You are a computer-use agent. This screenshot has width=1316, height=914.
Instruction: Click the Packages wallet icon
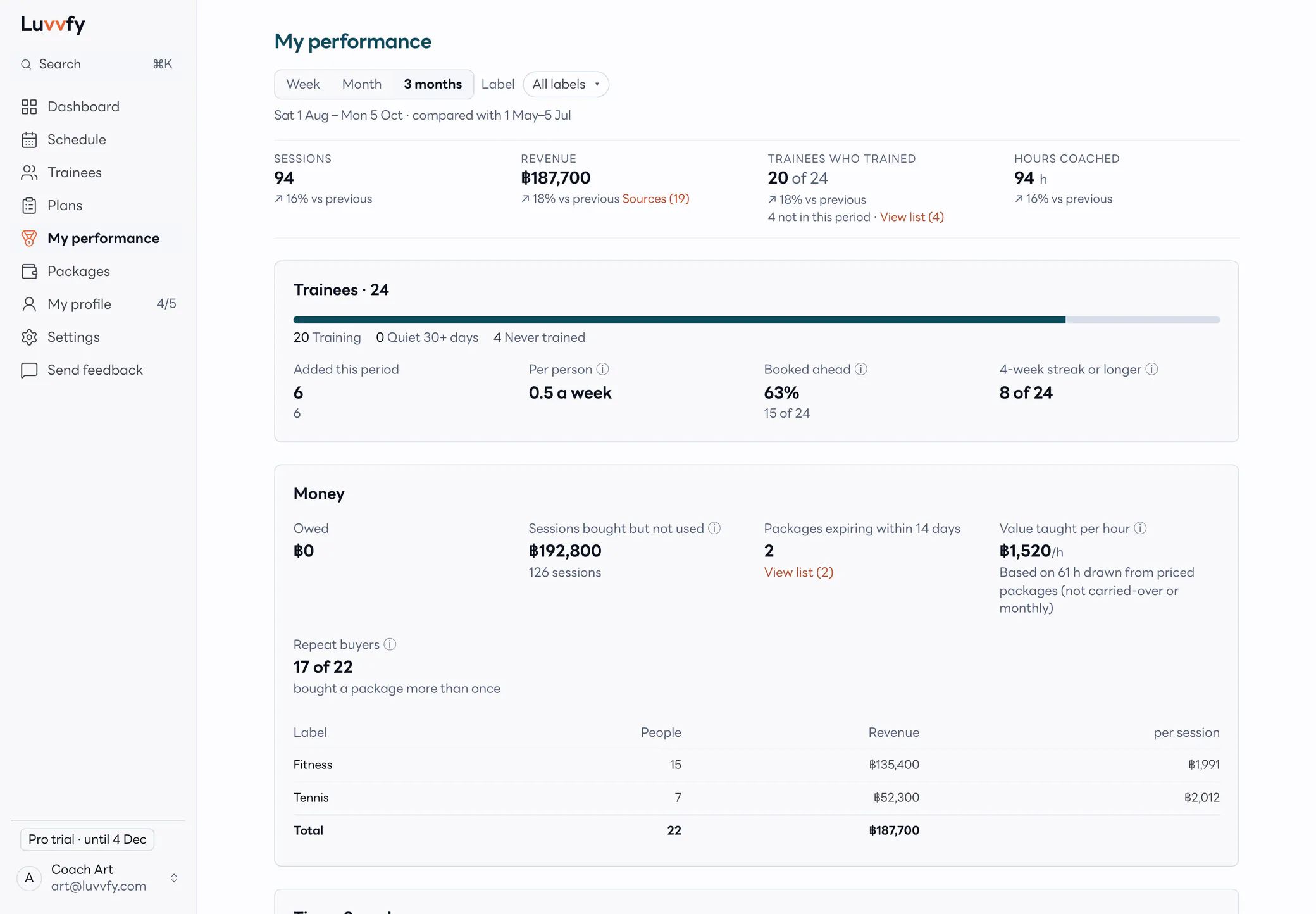coord(29,272)
